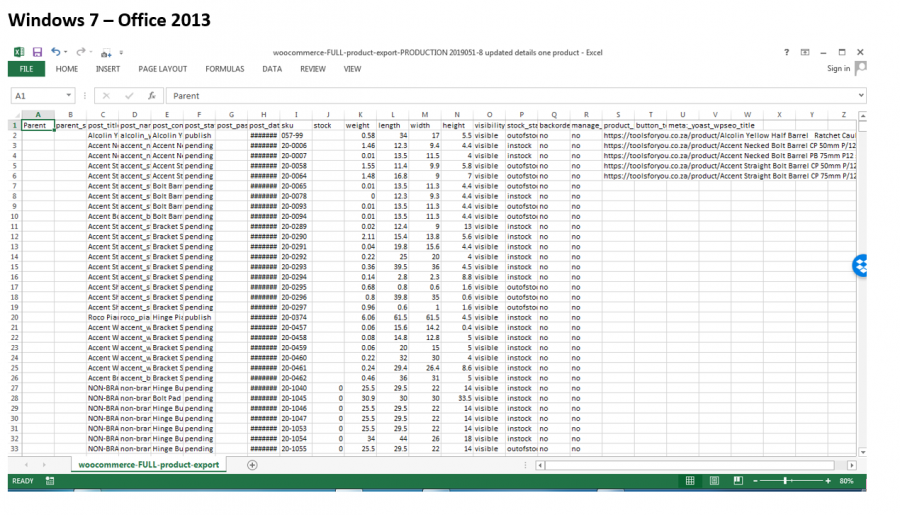Open Customize Quick Access Toolbar dropdown
Screen dimensions: 900x515
(121, 53)
